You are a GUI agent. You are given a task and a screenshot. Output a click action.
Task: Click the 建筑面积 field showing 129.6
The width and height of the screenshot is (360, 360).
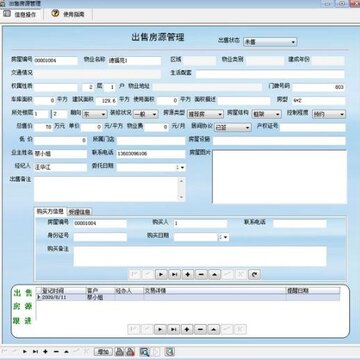coord(106,101)
